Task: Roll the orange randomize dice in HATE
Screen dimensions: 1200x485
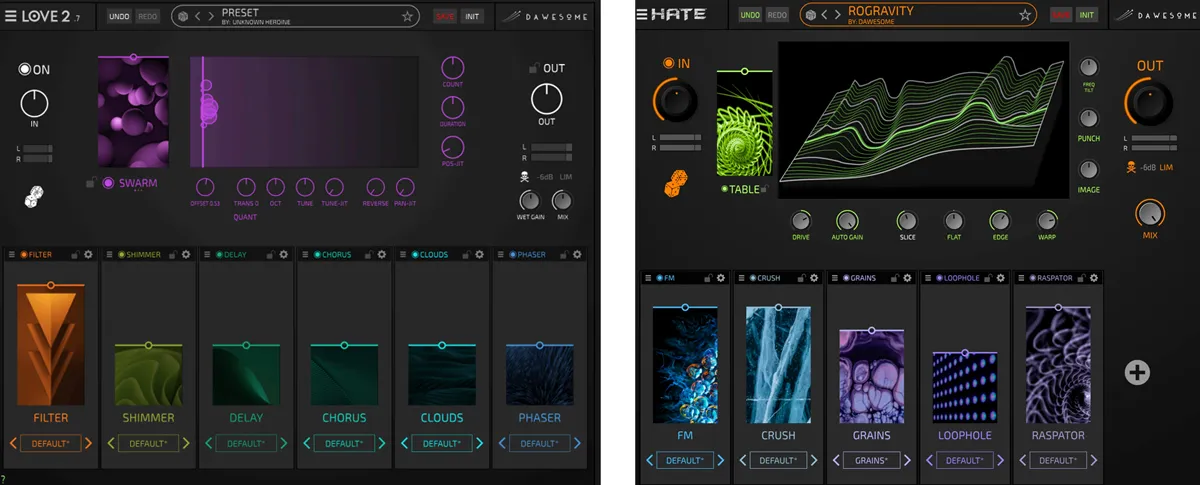Action: [x=674, y=185]
